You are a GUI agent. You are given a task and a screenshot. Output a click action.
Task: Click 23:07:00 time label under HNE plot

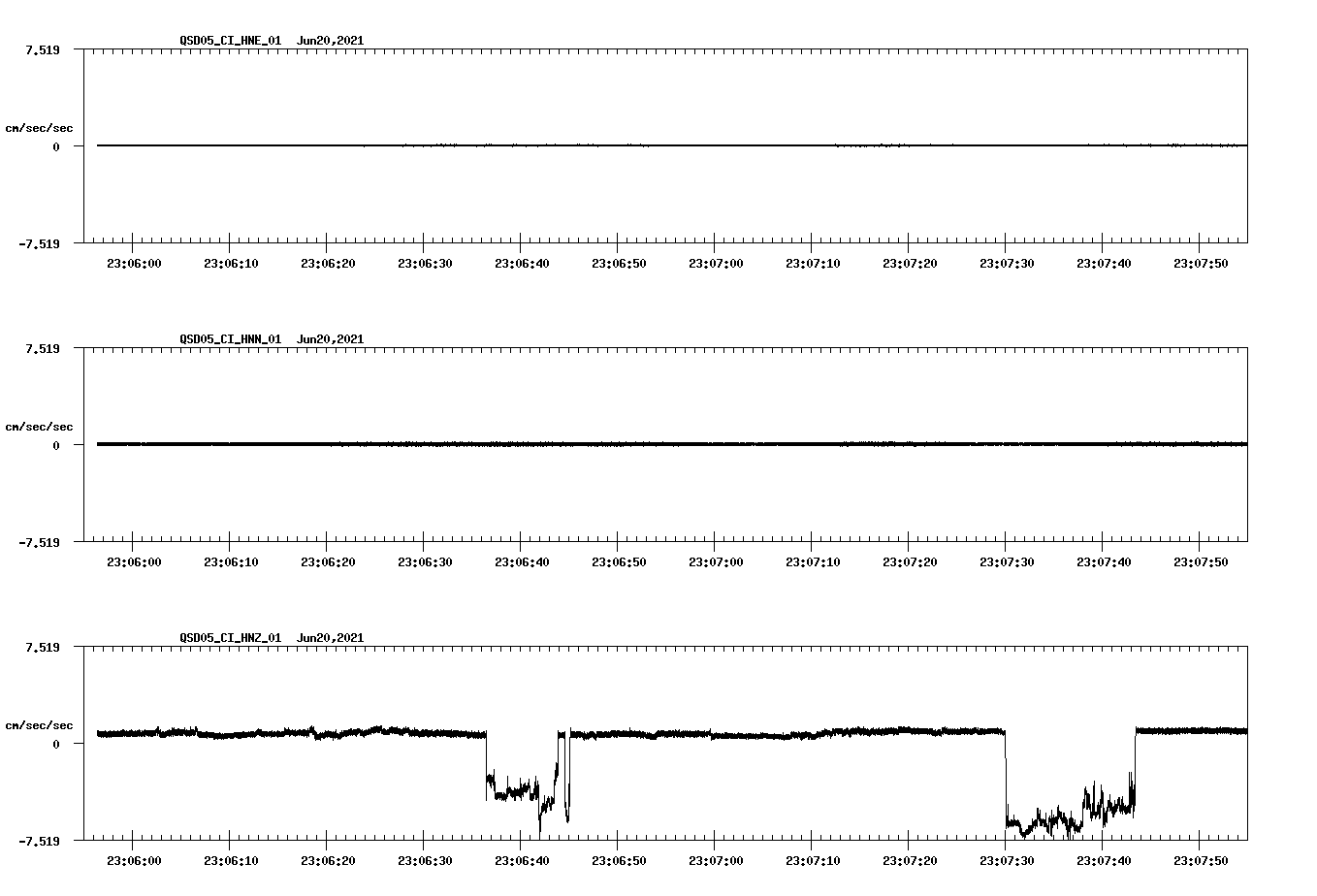coord(716,264)
